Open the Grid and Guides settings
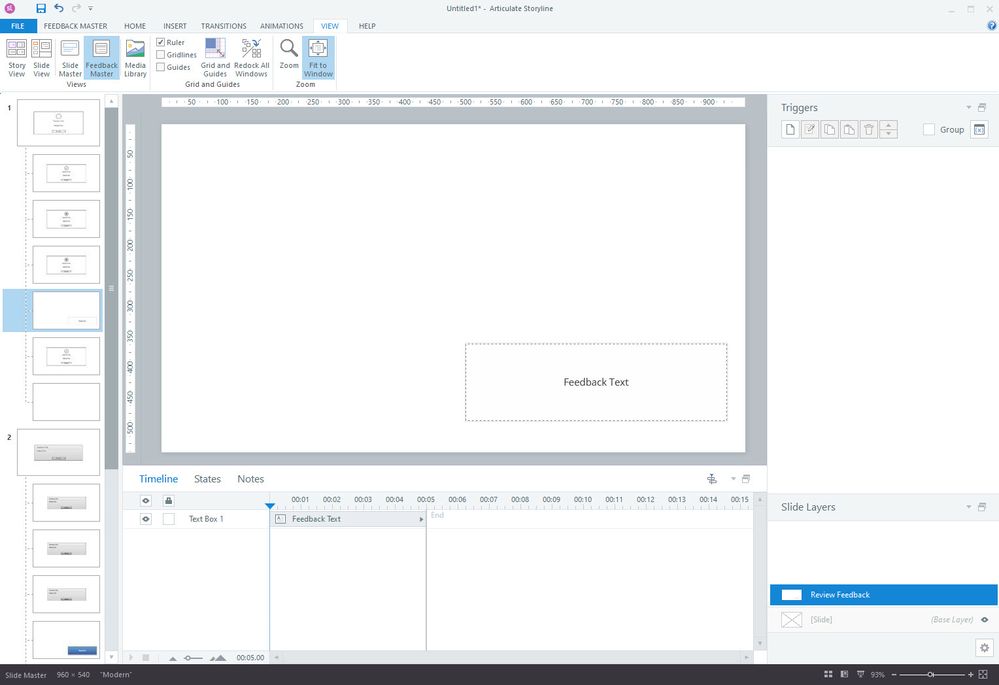 pyautogui.click(x=215, y=57)
